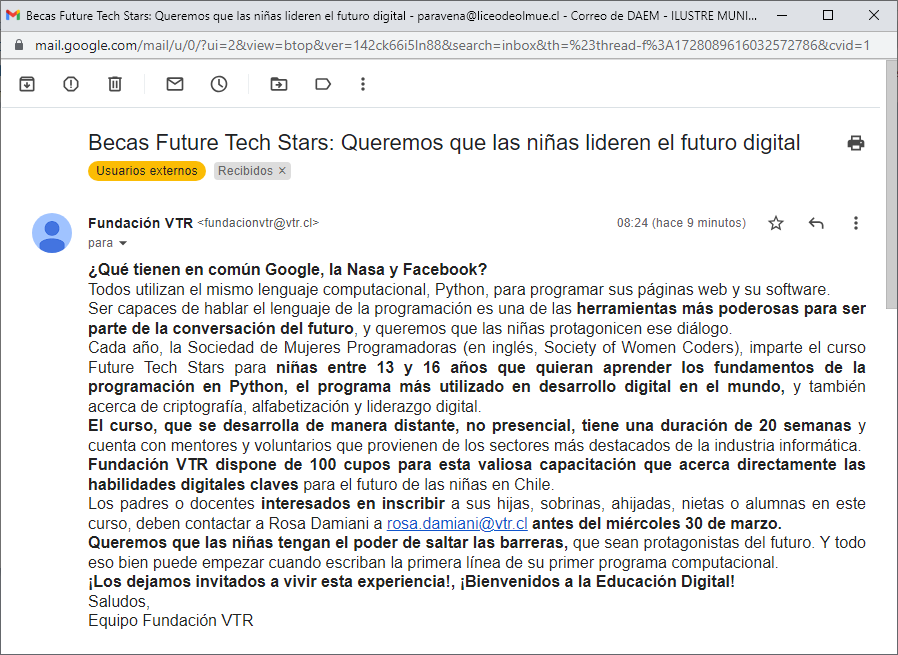Viewport: 898px width, 655px height.
Task: Close the Gmail popup window
Action: pos(874,15)
